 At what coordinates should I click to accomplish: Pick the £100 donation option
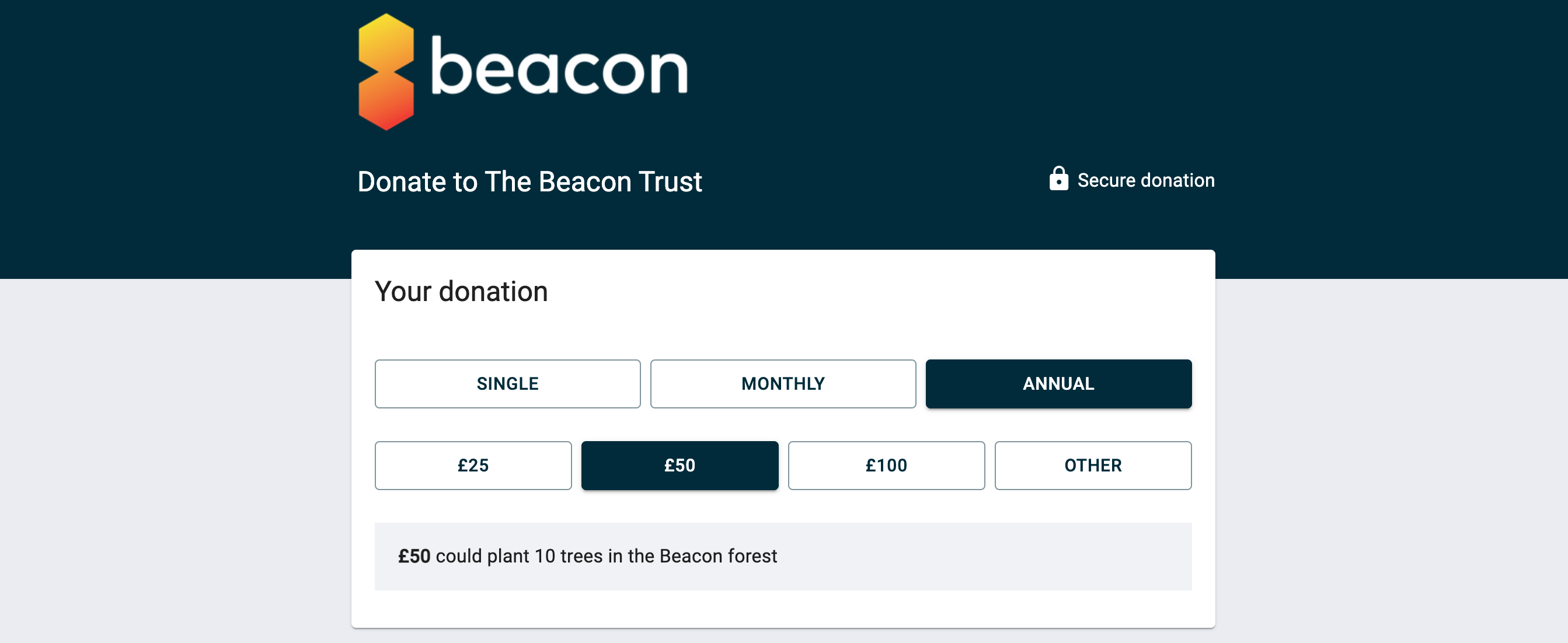[x=886, y=466]
